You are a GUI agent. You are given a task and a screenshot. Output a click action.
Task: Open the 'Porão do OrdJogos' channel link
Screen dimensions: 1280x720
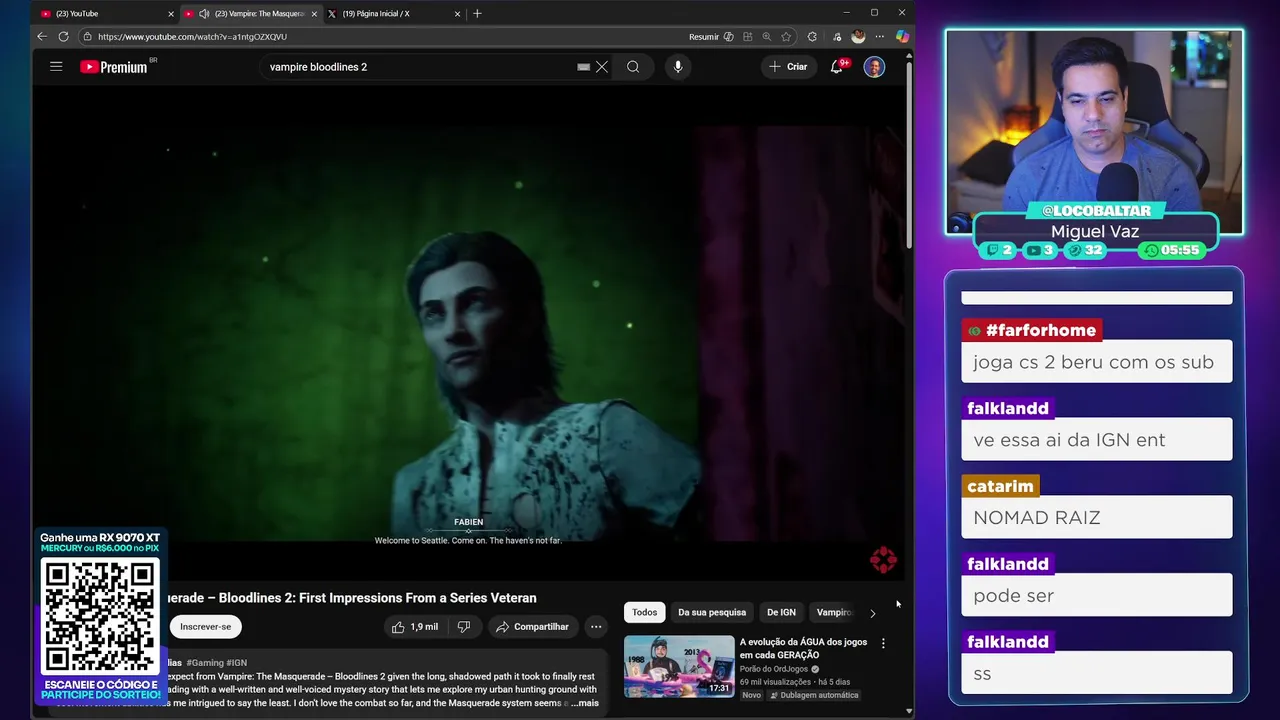click(x=775, y=669)
